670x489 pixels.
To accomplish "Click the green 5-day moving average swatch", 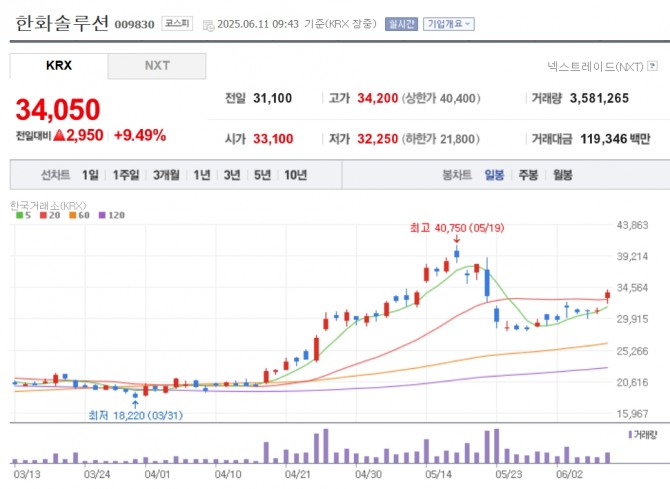I will (19, 215).
